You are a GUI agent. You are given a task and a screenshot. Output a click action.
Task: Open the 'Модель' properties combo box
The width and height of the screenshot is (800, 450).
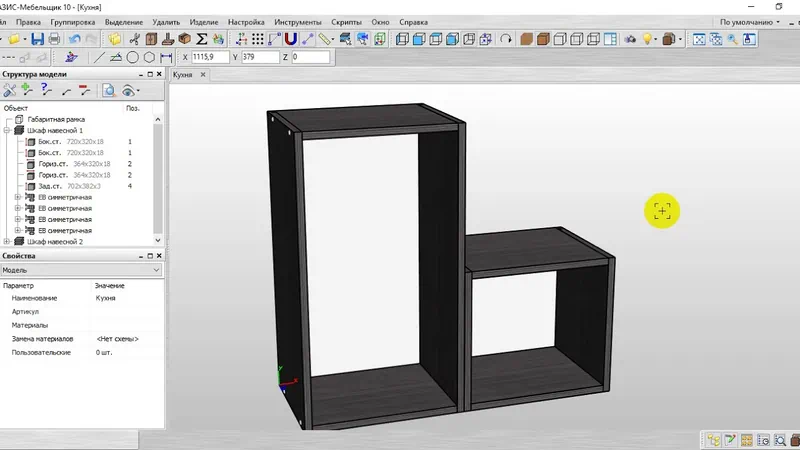pos(81,270)
